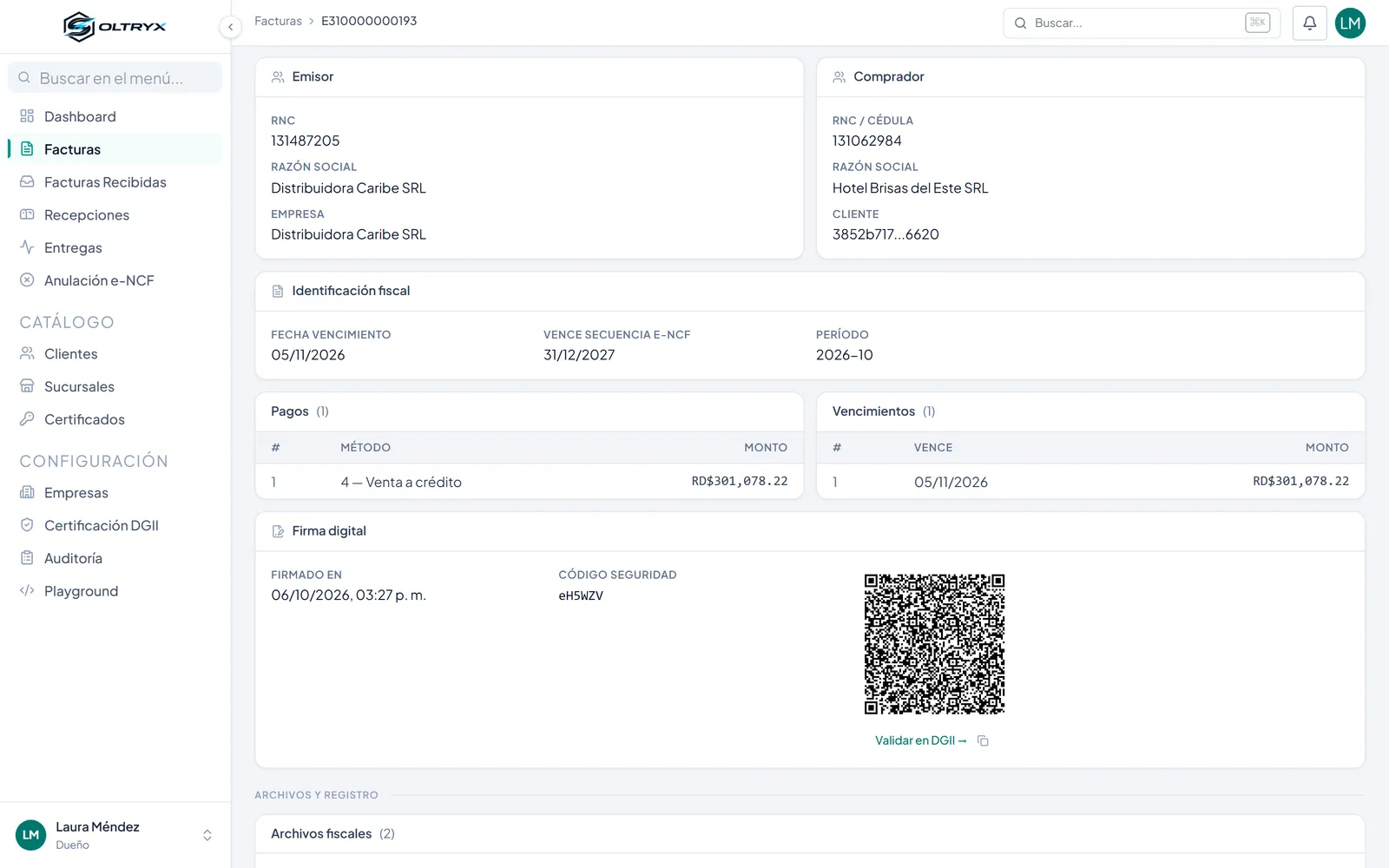Click the Facturas breadcrumb link
Viewport: 1389px width, 868px height.
pyautogui.click(x=278, y=21)
